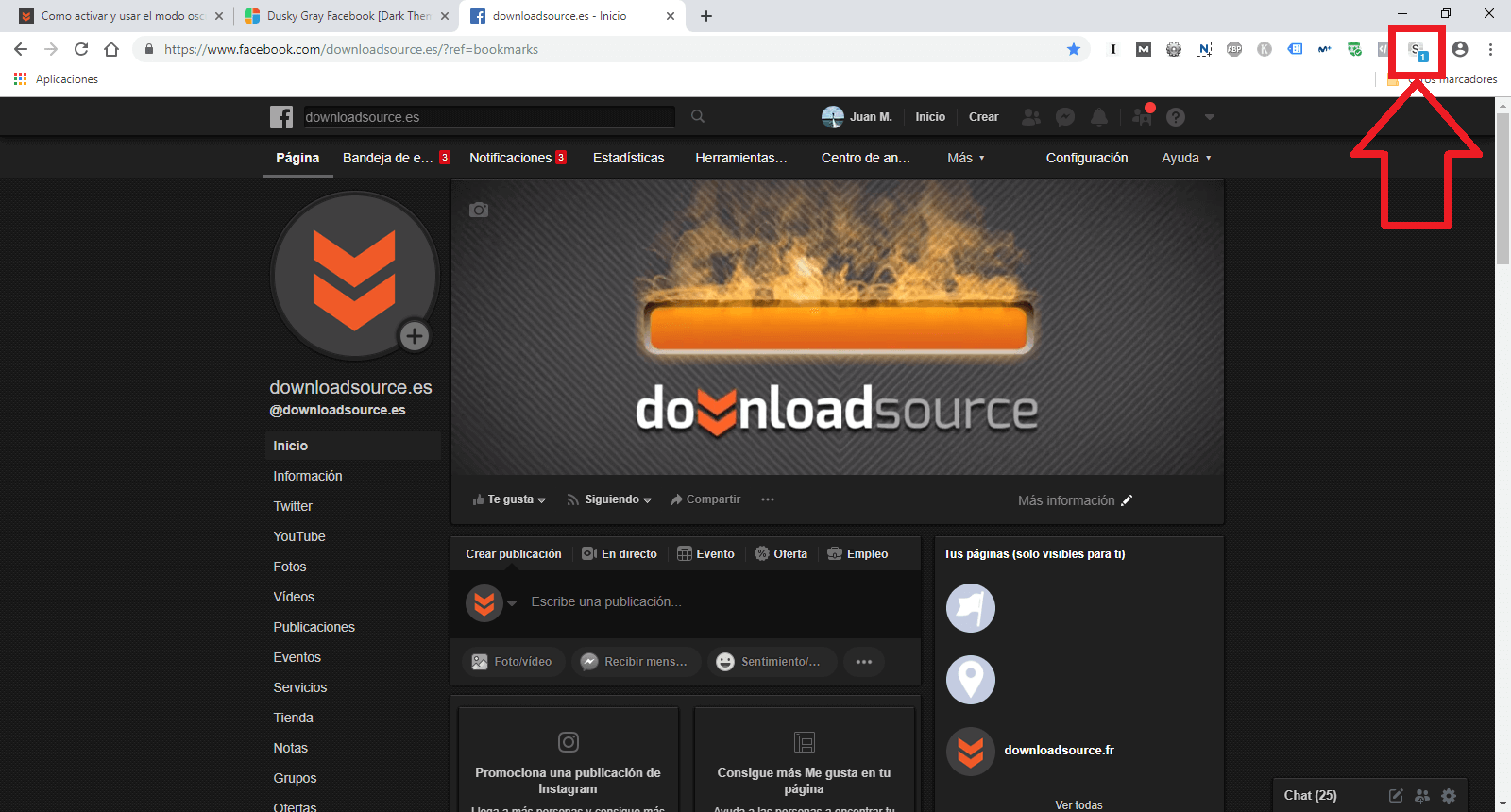
Task: Switch to the Página tab
Action: [297, 158]
